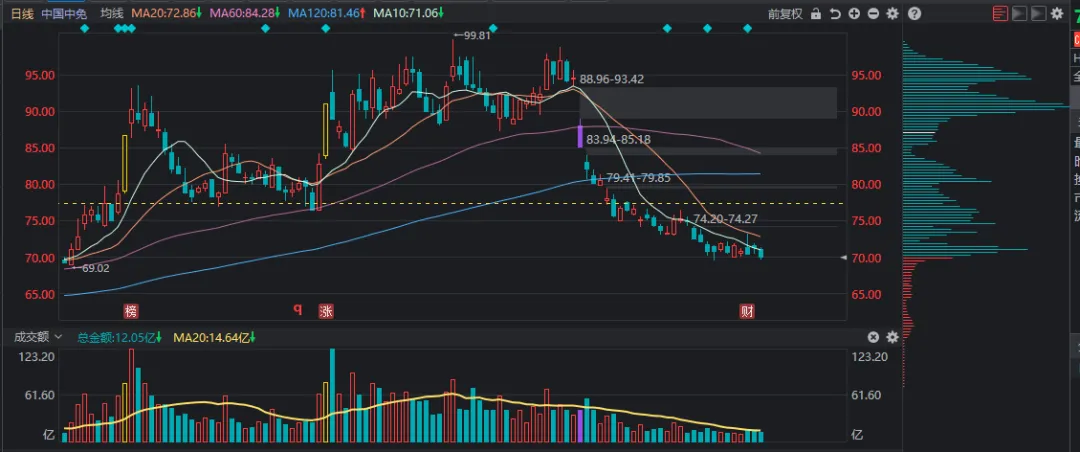Click the 榜 tag below the chart
1080x452 pixels.
(131, 311)
